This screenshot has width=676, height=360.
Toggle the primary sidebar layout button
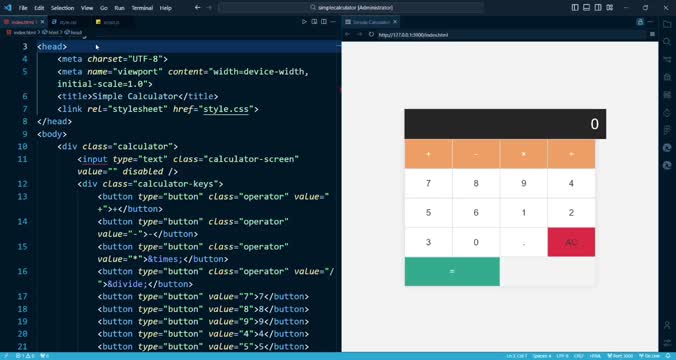coord(575,8)
